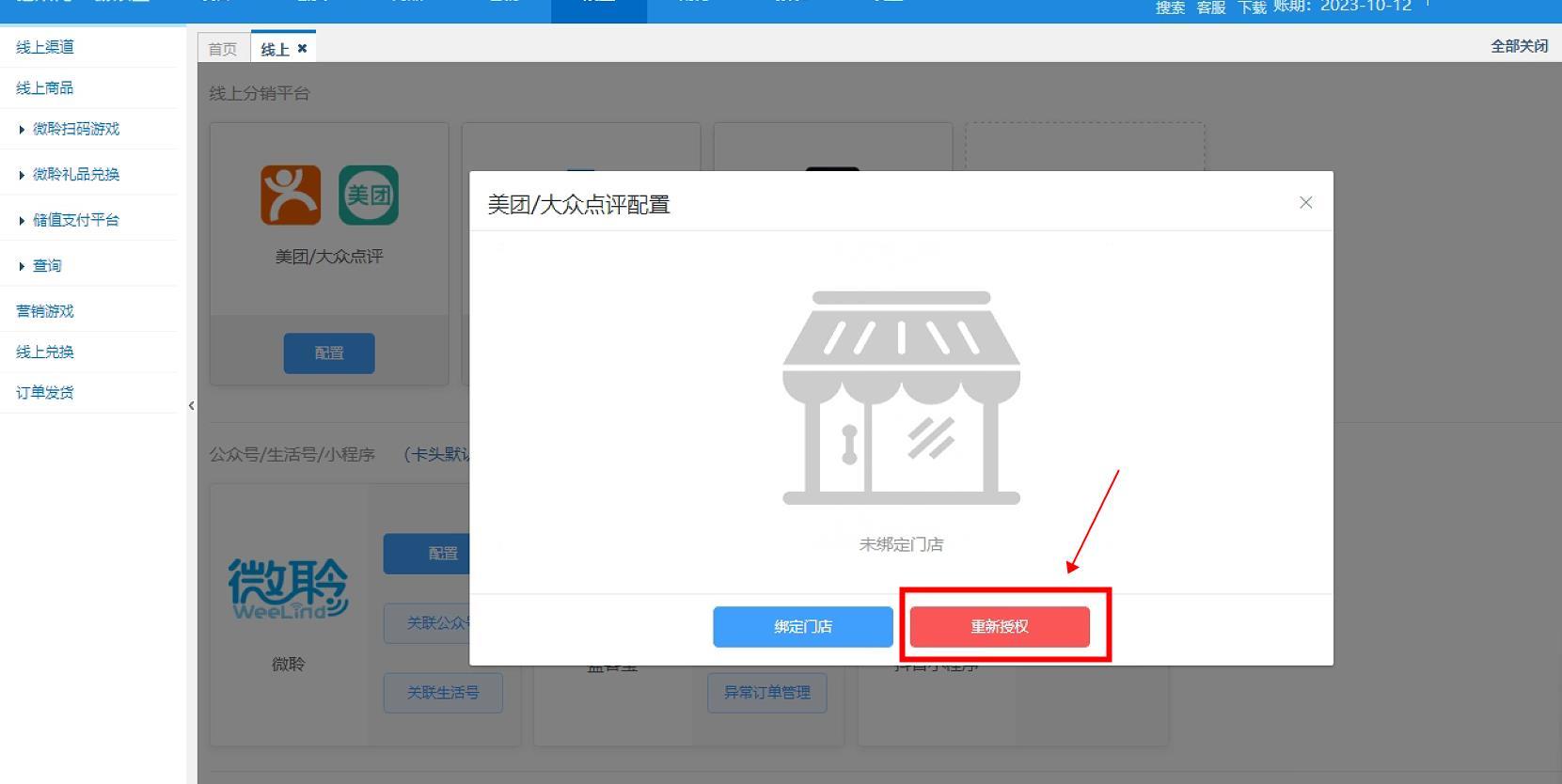Click the 微聆 WeeLind logo
The width and height of the screenshot is (1562, 784).
288,588
